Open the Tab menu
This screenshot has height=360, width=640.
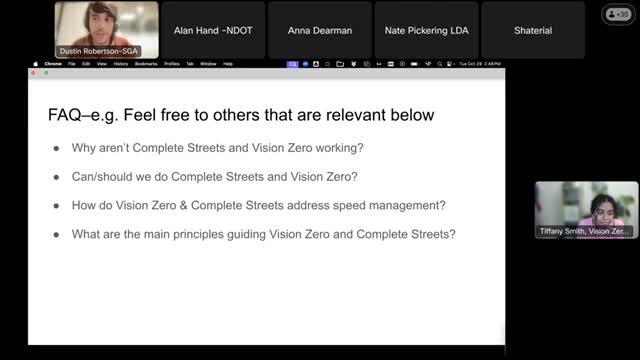point(190,64)
